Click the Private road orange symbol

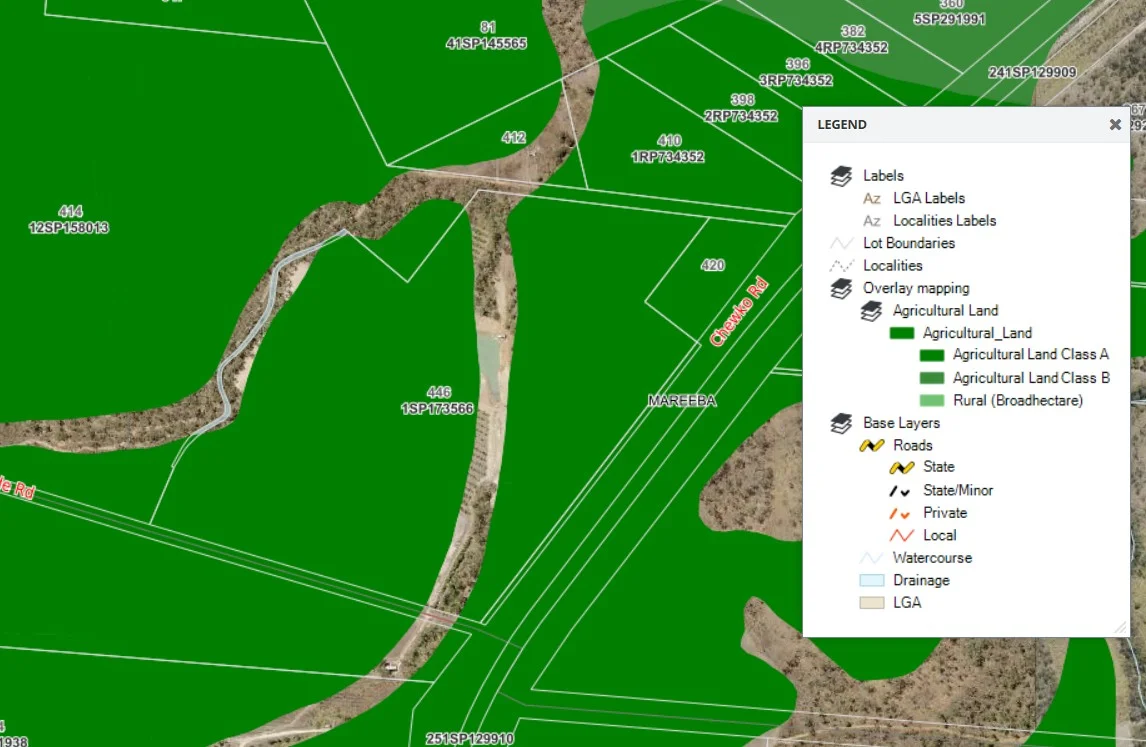click(902, 513)
